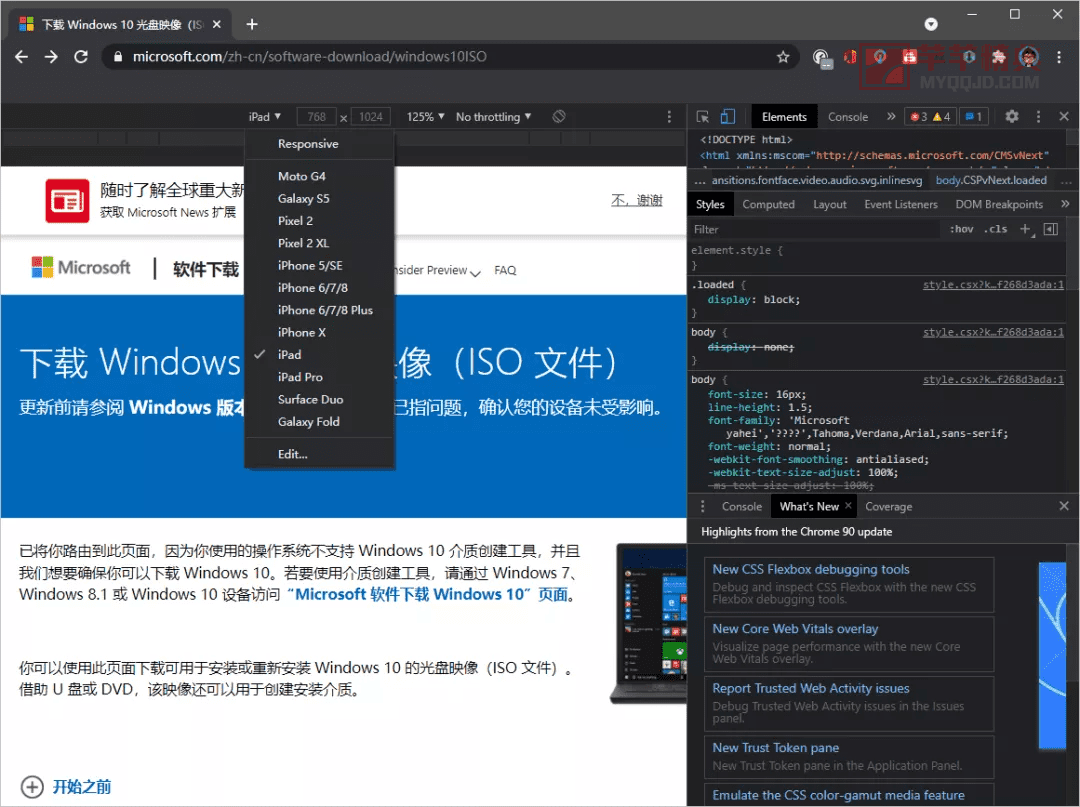Click the device toolbar toggle icon
This screenshot has width=1080, height=807.
pos(727,117)
